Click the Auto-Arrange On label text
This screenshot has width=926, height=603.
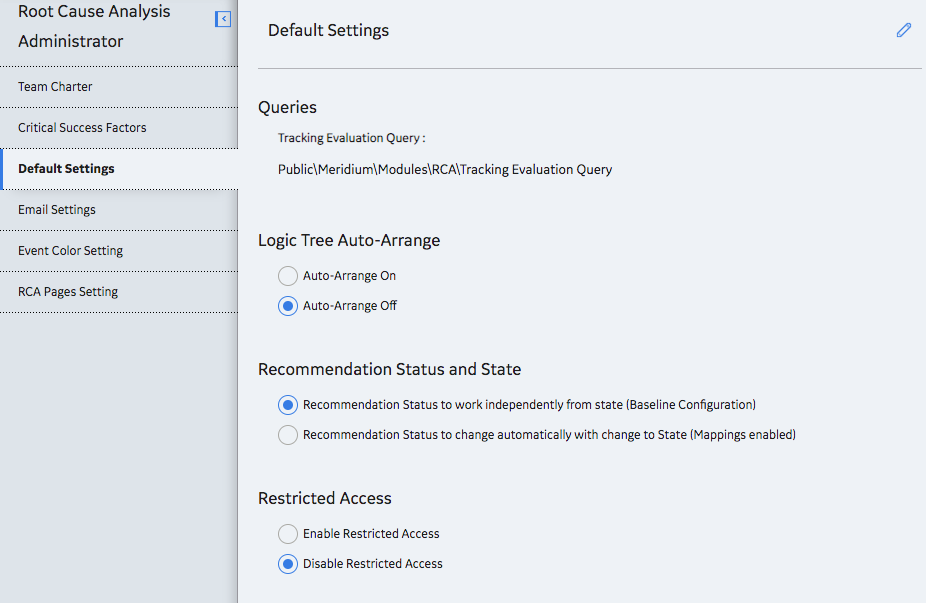coord(349,276)
